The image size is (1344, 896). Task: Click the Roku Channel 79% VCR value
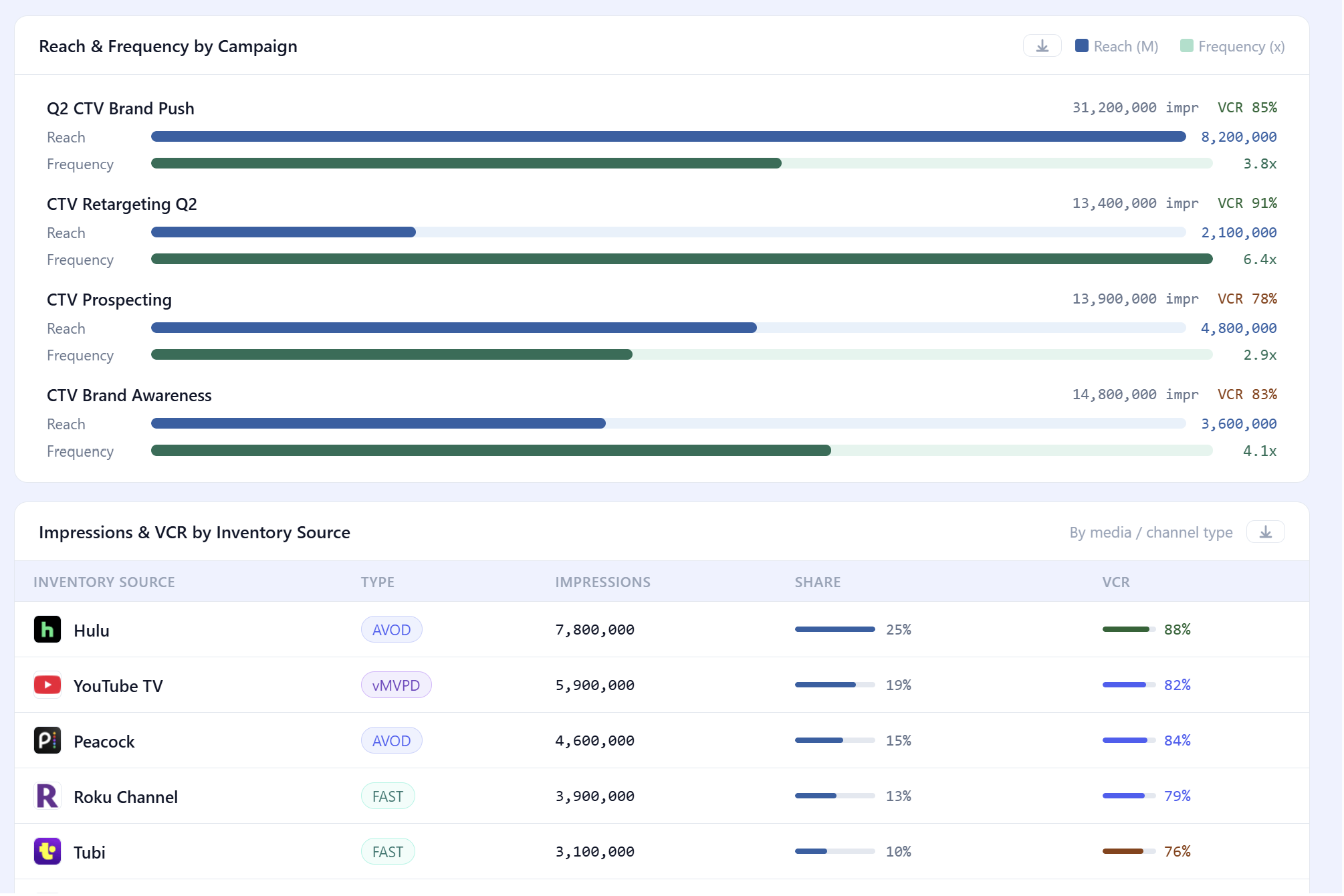pyautogui.click(x=1178, y=796)
